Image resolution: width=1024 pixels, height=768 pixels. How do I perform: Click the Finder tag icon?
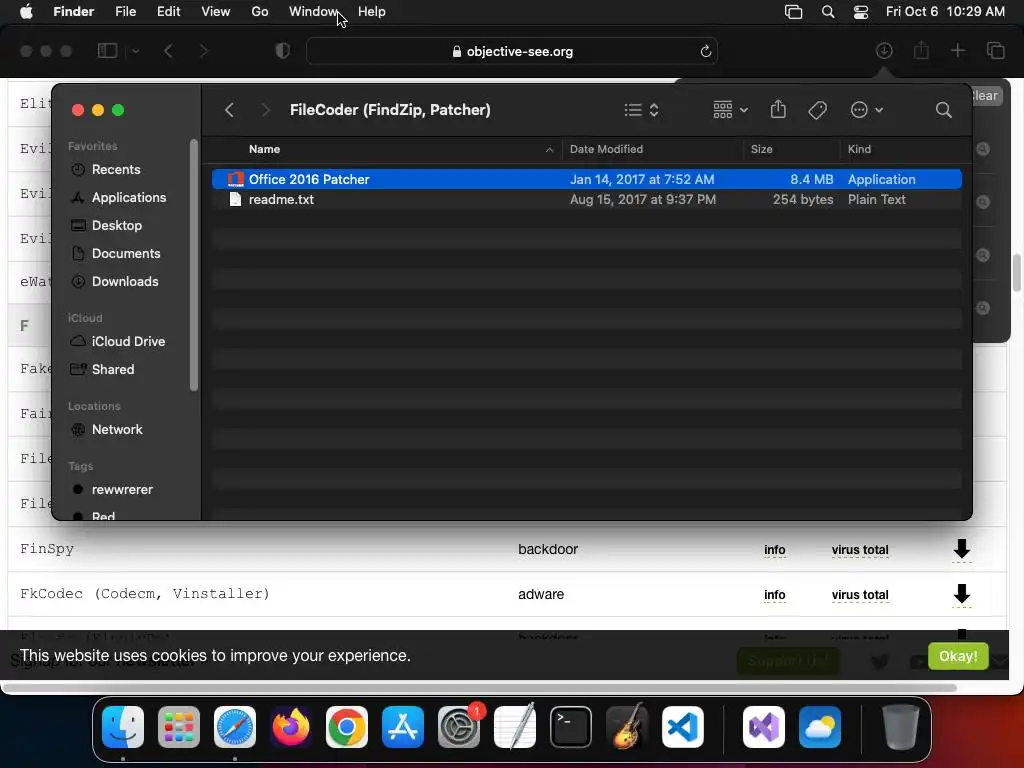coord(817,110)
